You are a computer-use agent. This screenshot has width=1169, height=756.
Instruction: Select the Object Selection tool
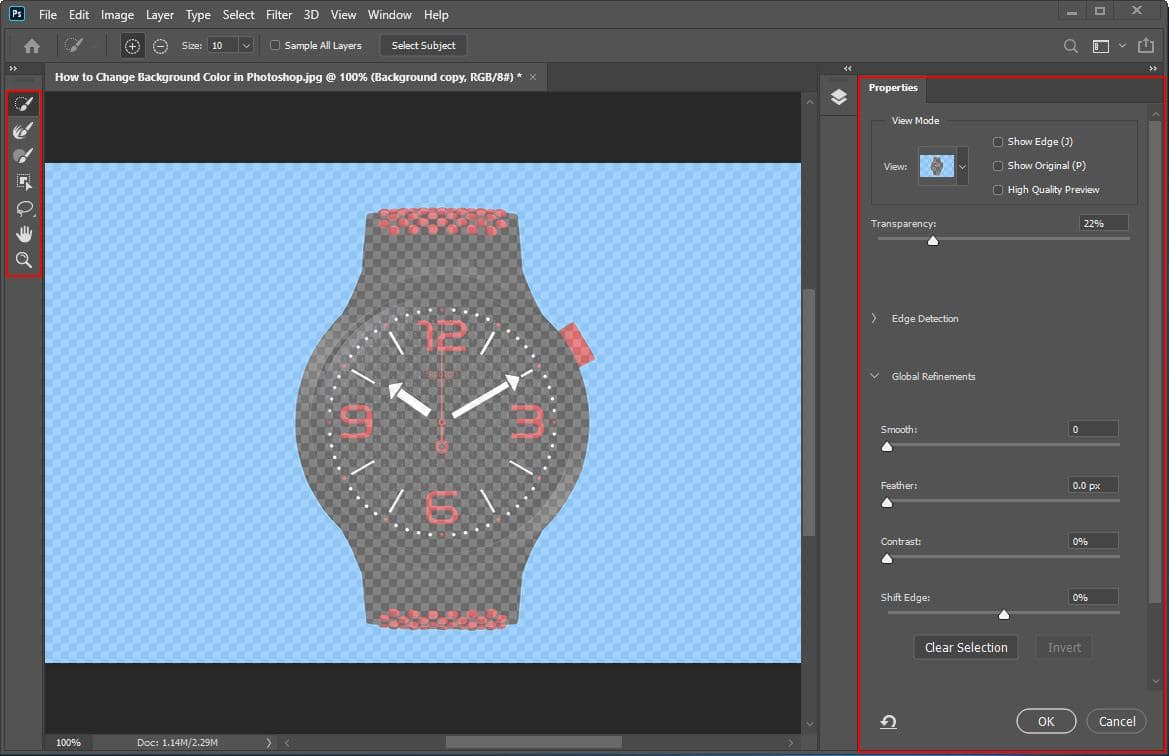click(x=24, y=182)
